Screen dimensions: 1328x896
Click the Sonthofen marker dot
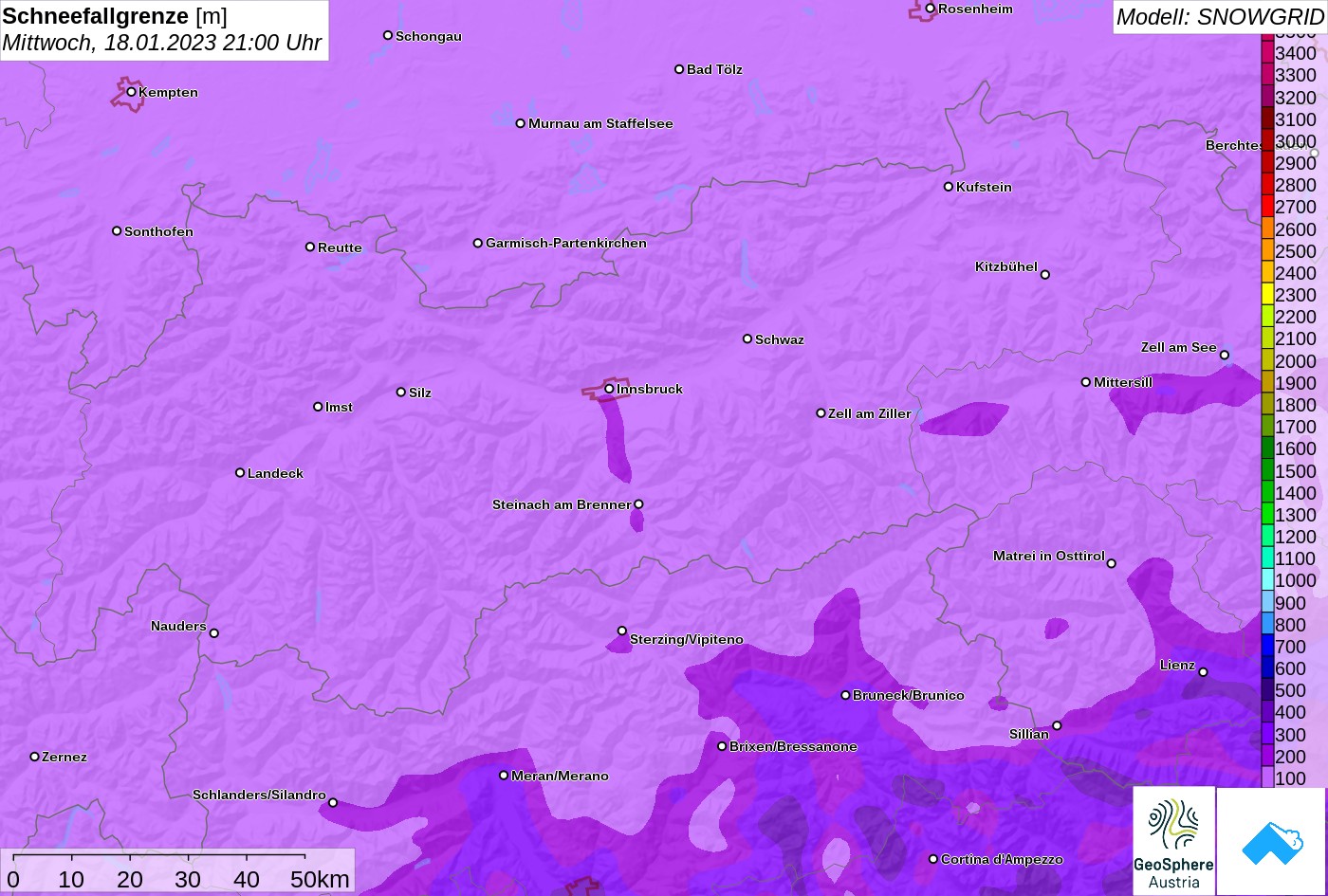[x=117, y=231]
